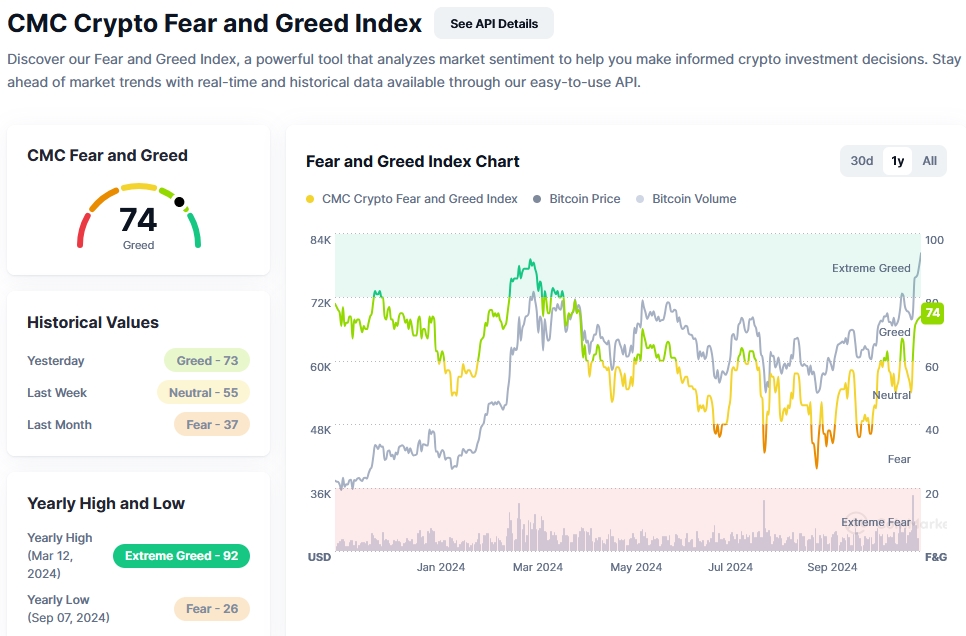Toggle Bitcoin Volume series in legend

[693, 199]
